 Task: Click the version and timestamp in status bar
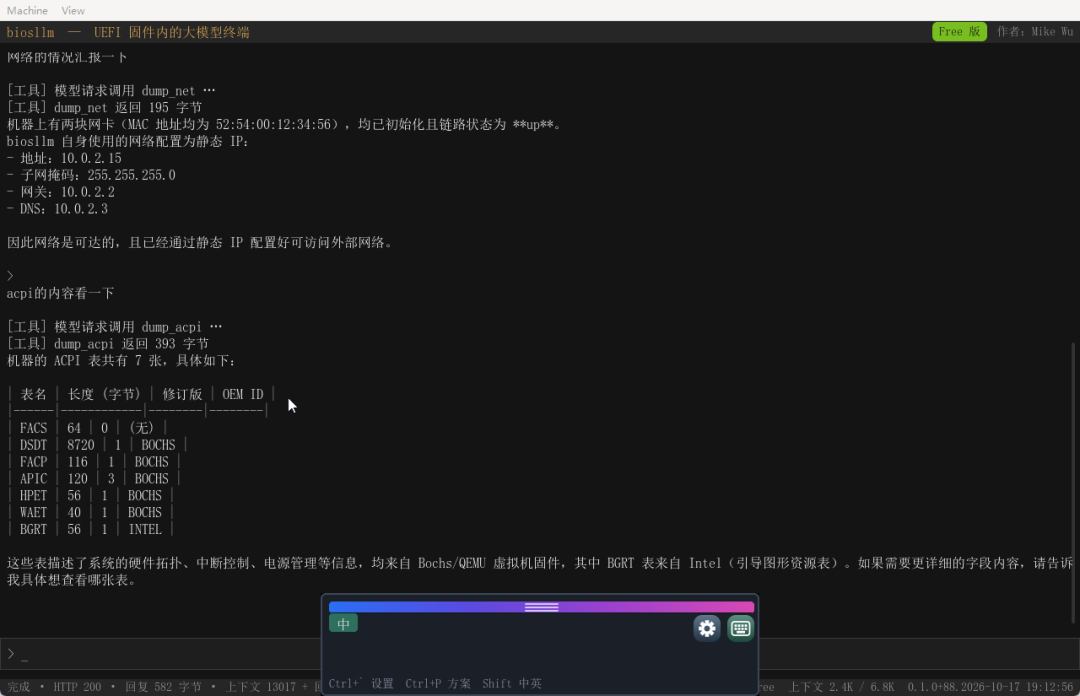990,687
